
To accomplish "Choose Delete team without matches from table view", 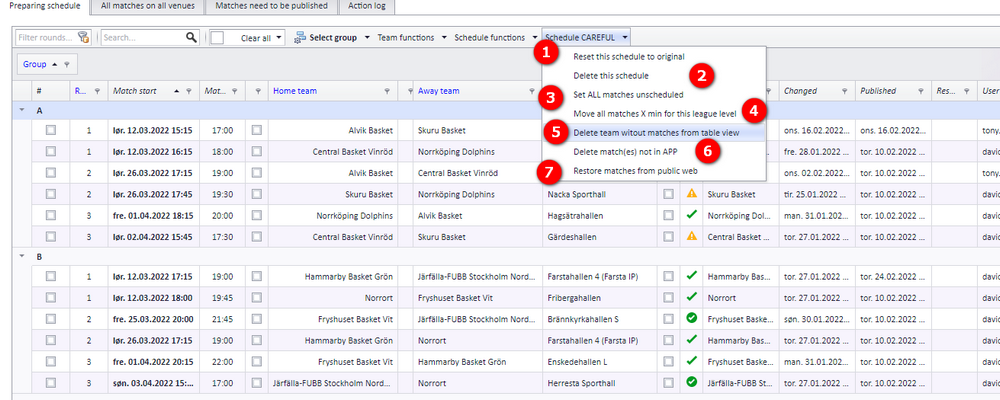I will pyautogui.click(x=654, y=133).
